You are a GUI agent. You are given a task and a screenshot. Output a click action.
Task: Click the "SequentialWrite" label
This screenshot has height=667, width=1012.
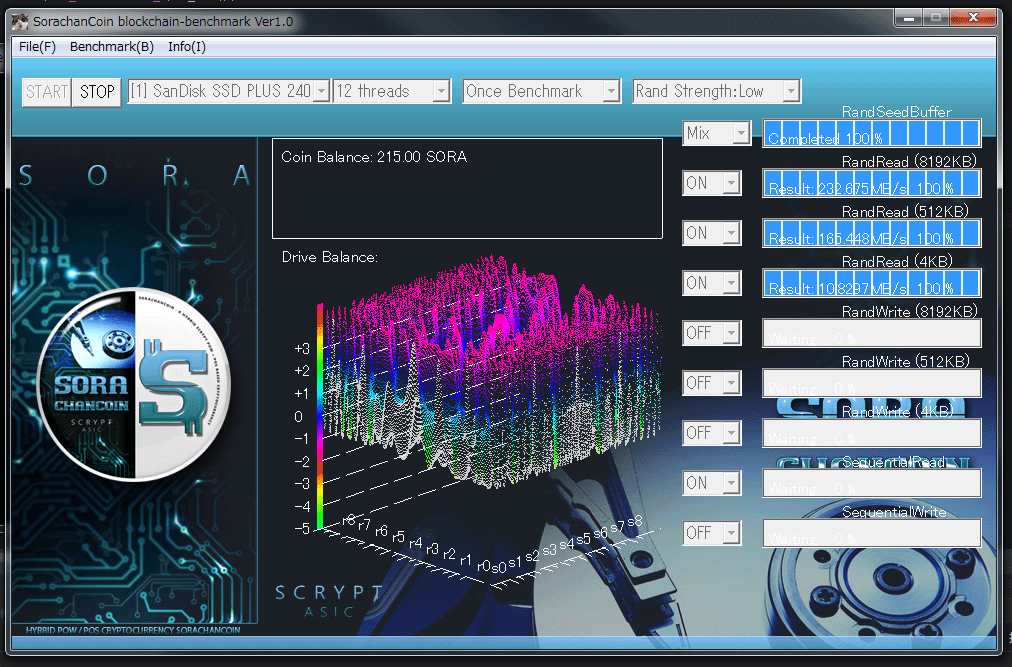coord(895,512)
